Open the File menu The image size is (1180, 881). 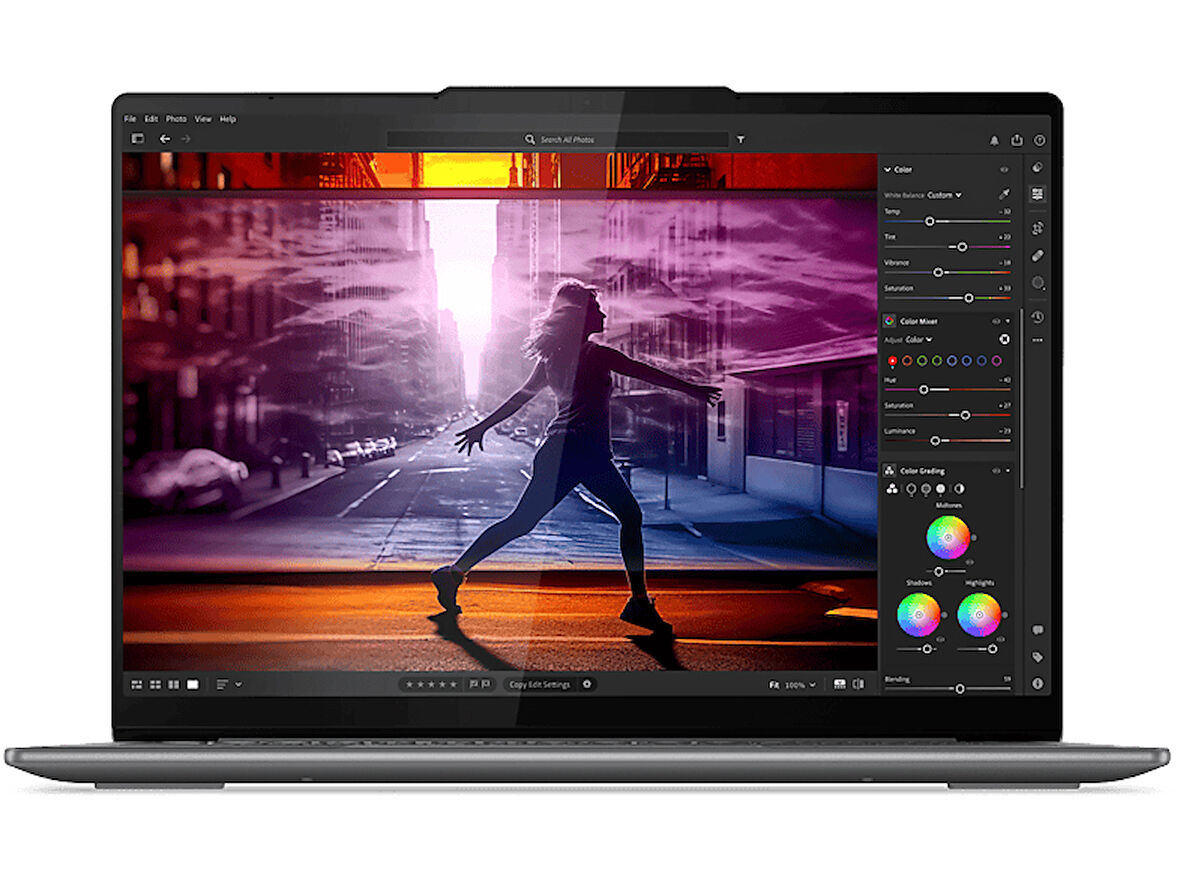[x=130, y=119]
